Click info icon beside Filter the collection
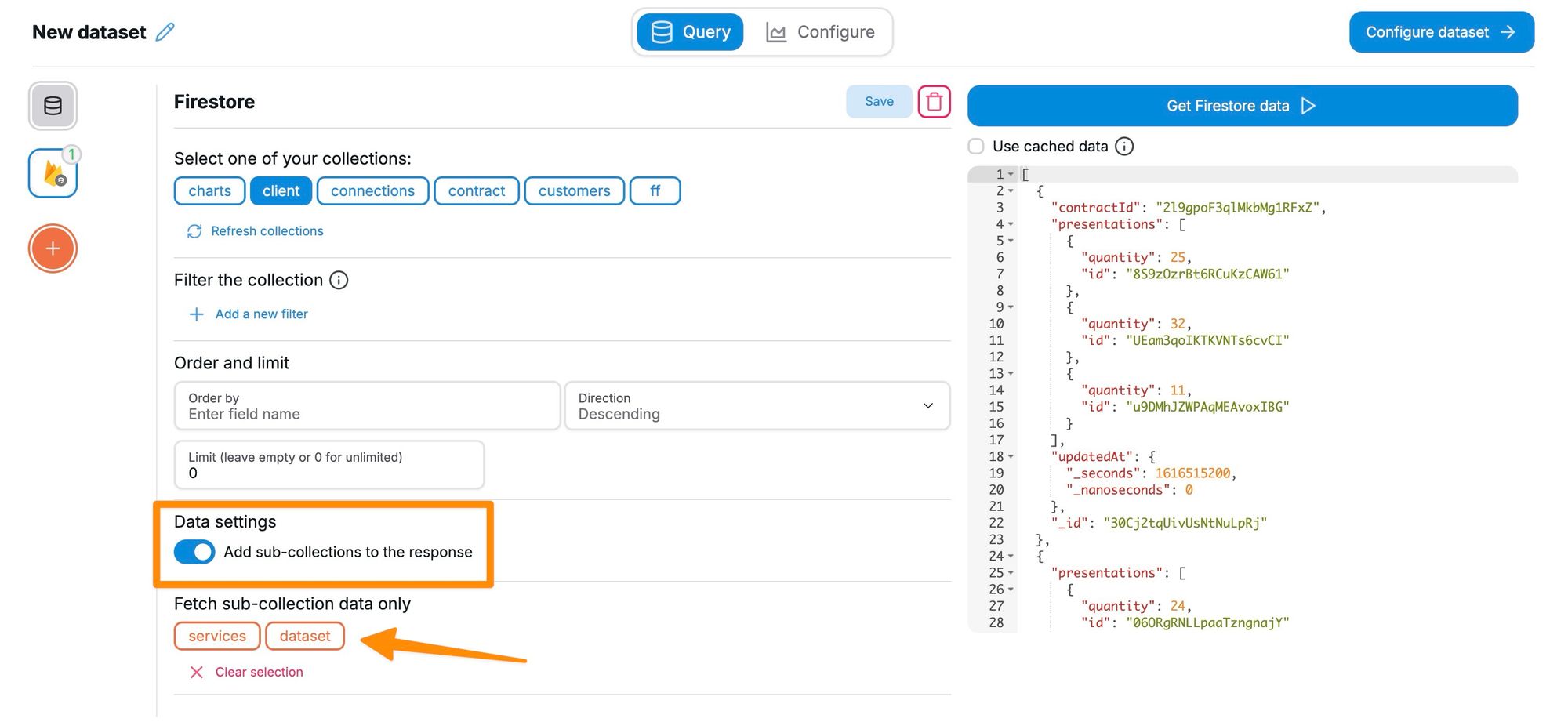Image resolution: width=1568 pixels, height=722 pixels. pos(339,281)
